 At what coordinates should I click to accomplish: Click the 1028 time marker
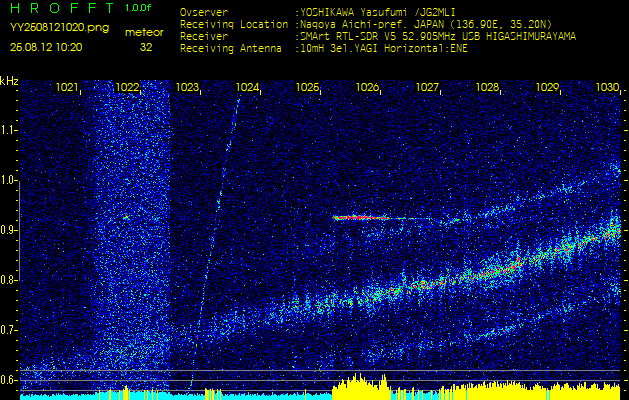(488, 87)
